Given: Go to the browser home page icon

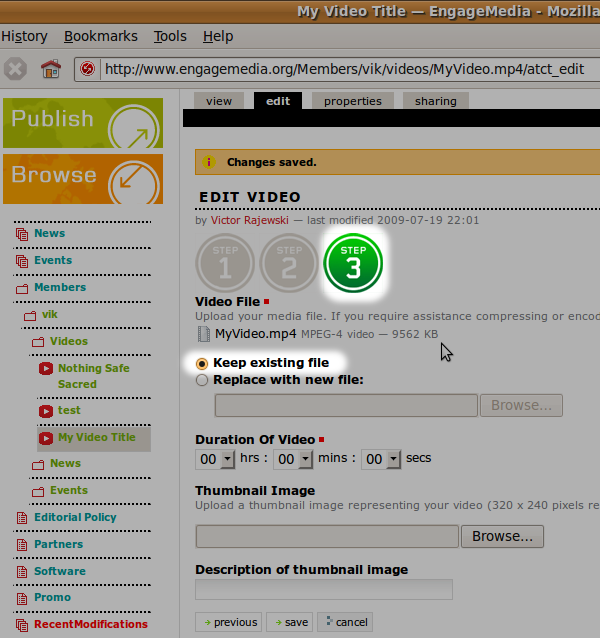Looking at the screenshot, I should pos(51,69).
